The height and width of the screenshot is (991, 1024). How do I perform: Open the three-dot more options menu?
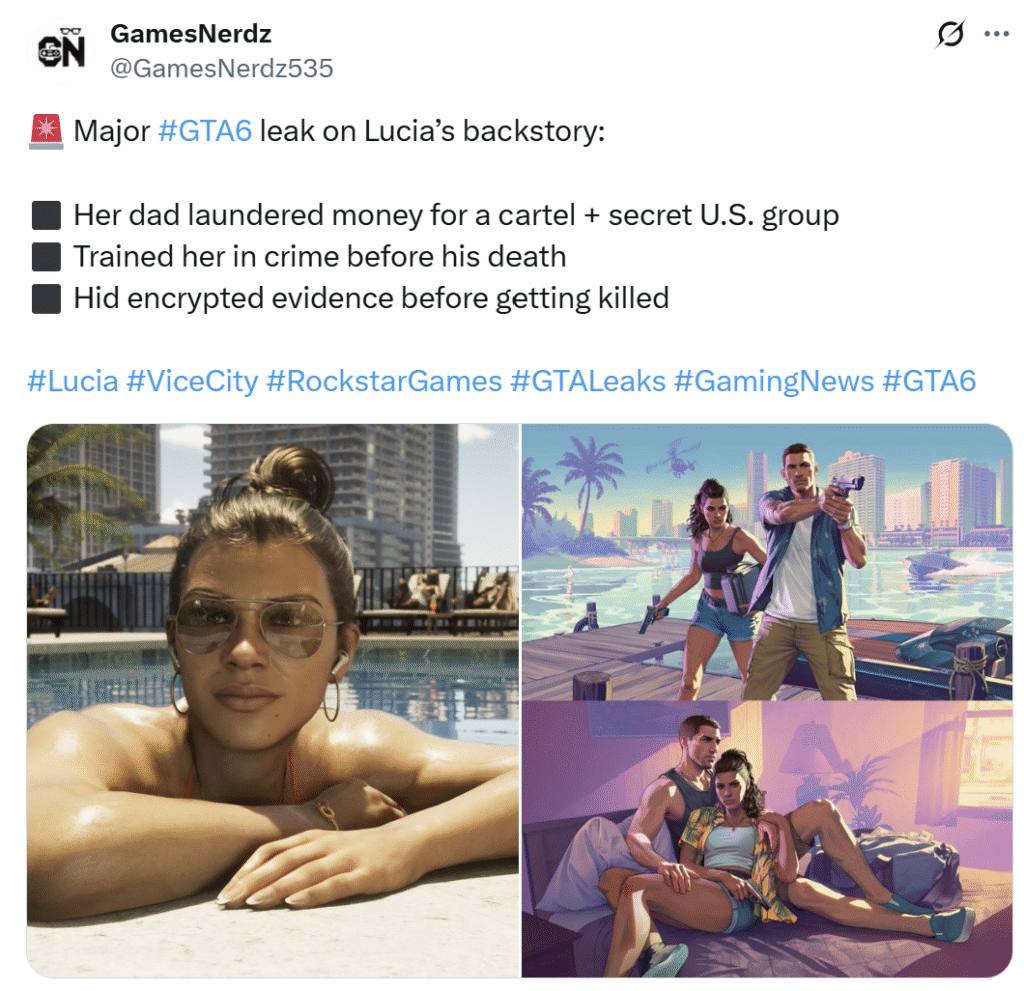pyautogui.click(x=997, y=34)
